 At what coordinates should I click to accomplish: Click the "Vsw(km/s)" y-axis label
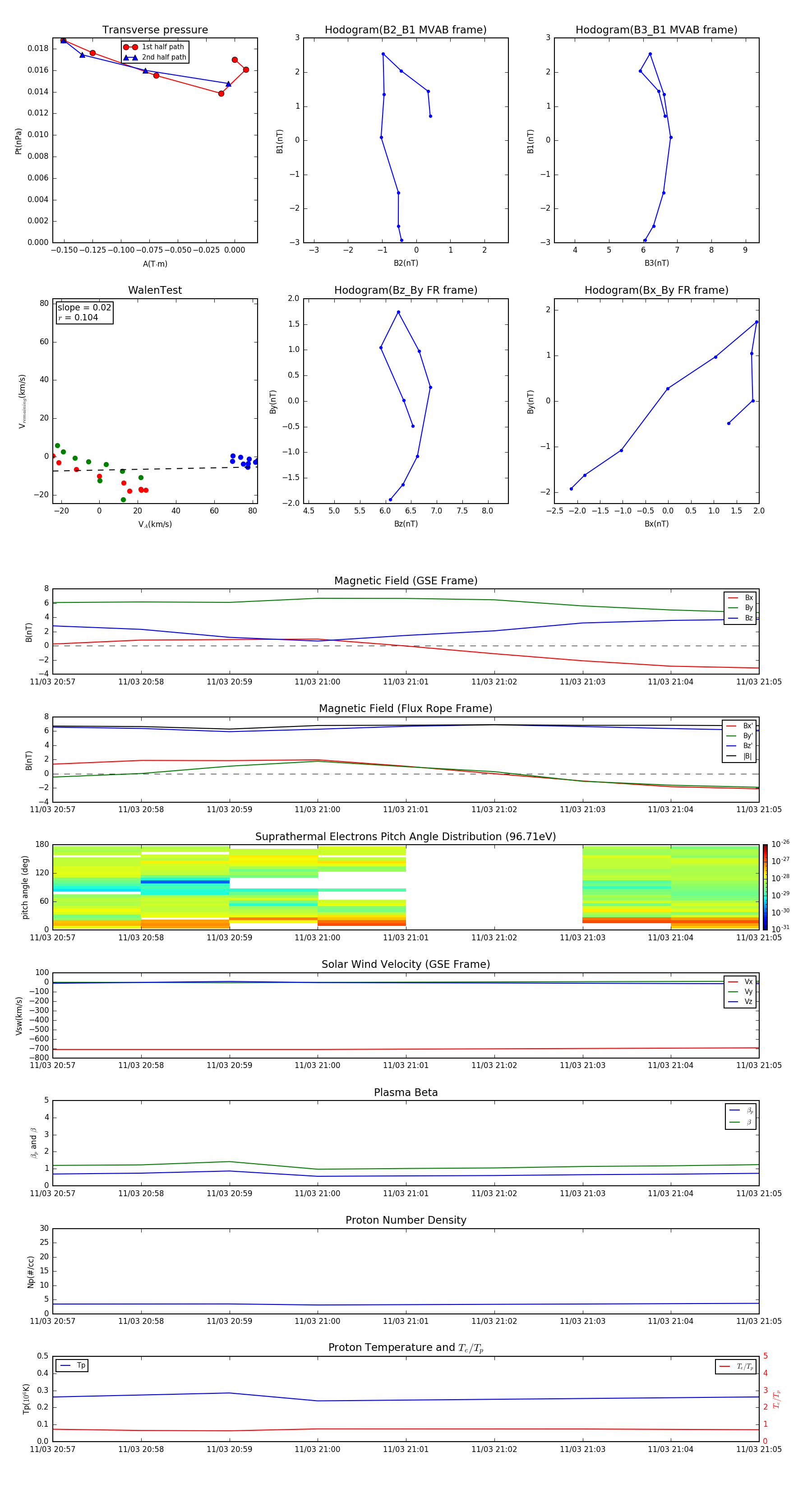[18, 1016]
